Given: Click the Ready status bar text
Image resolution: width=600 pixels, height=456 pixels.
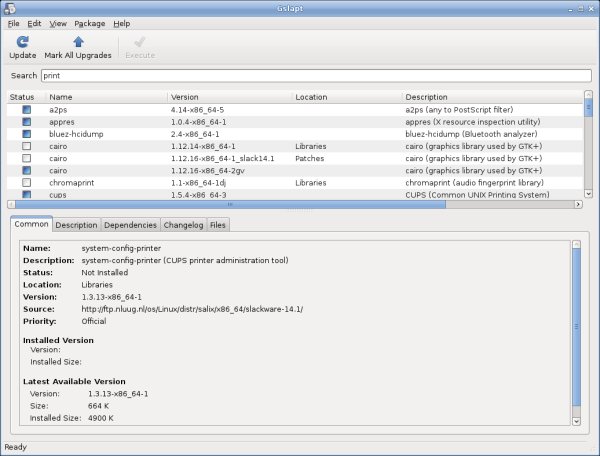Looking at the screenshot, I should 15,447.
